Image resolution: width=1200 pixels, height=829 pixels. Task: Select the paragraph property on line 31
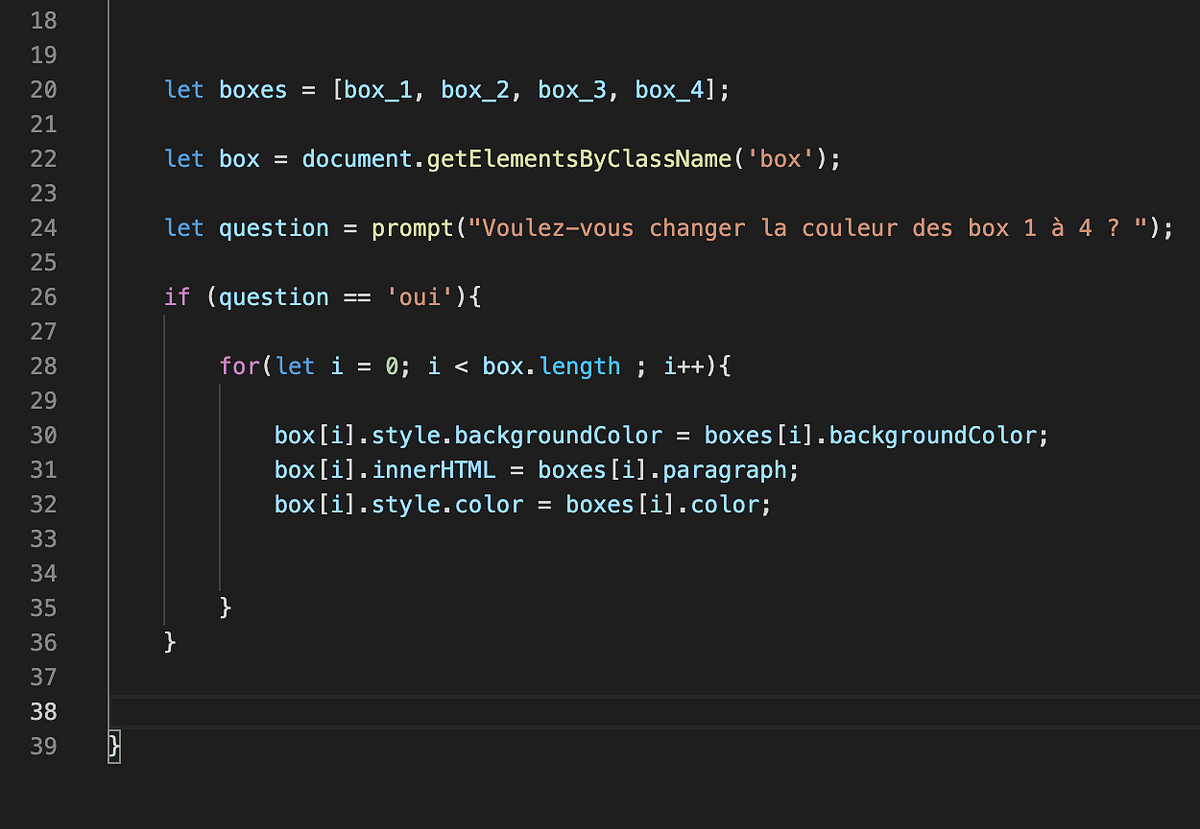(732, 469)
